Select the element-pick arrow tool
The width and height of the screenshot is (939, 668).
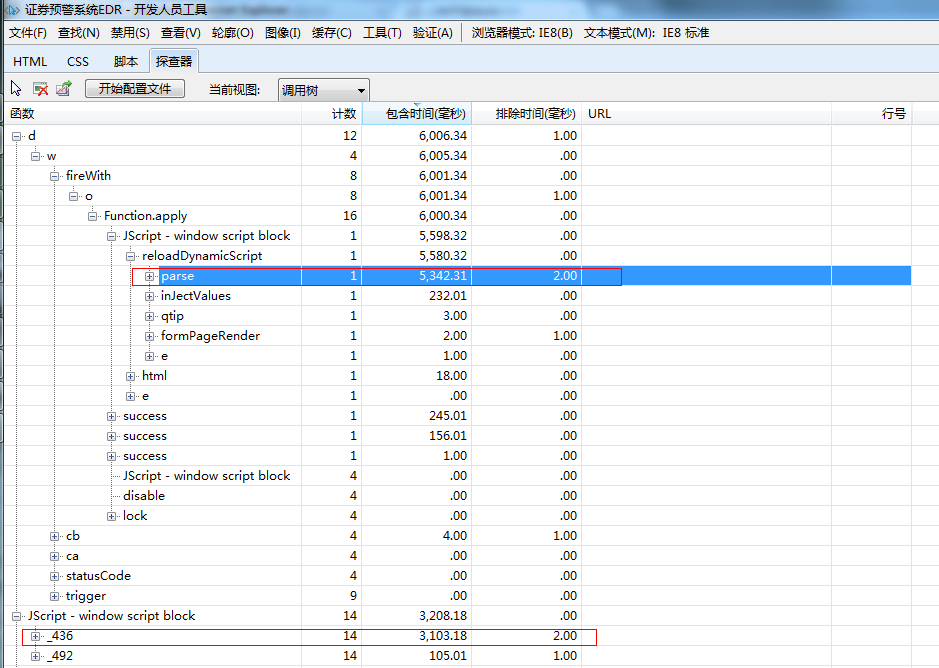pos(16,89)
